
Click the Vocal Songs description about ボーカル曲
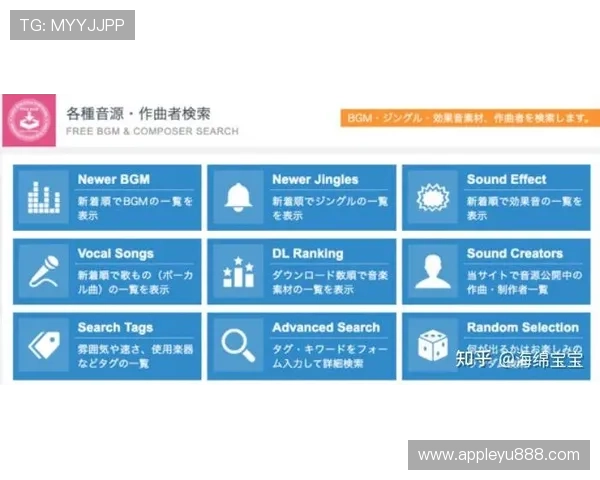point(135,282)
